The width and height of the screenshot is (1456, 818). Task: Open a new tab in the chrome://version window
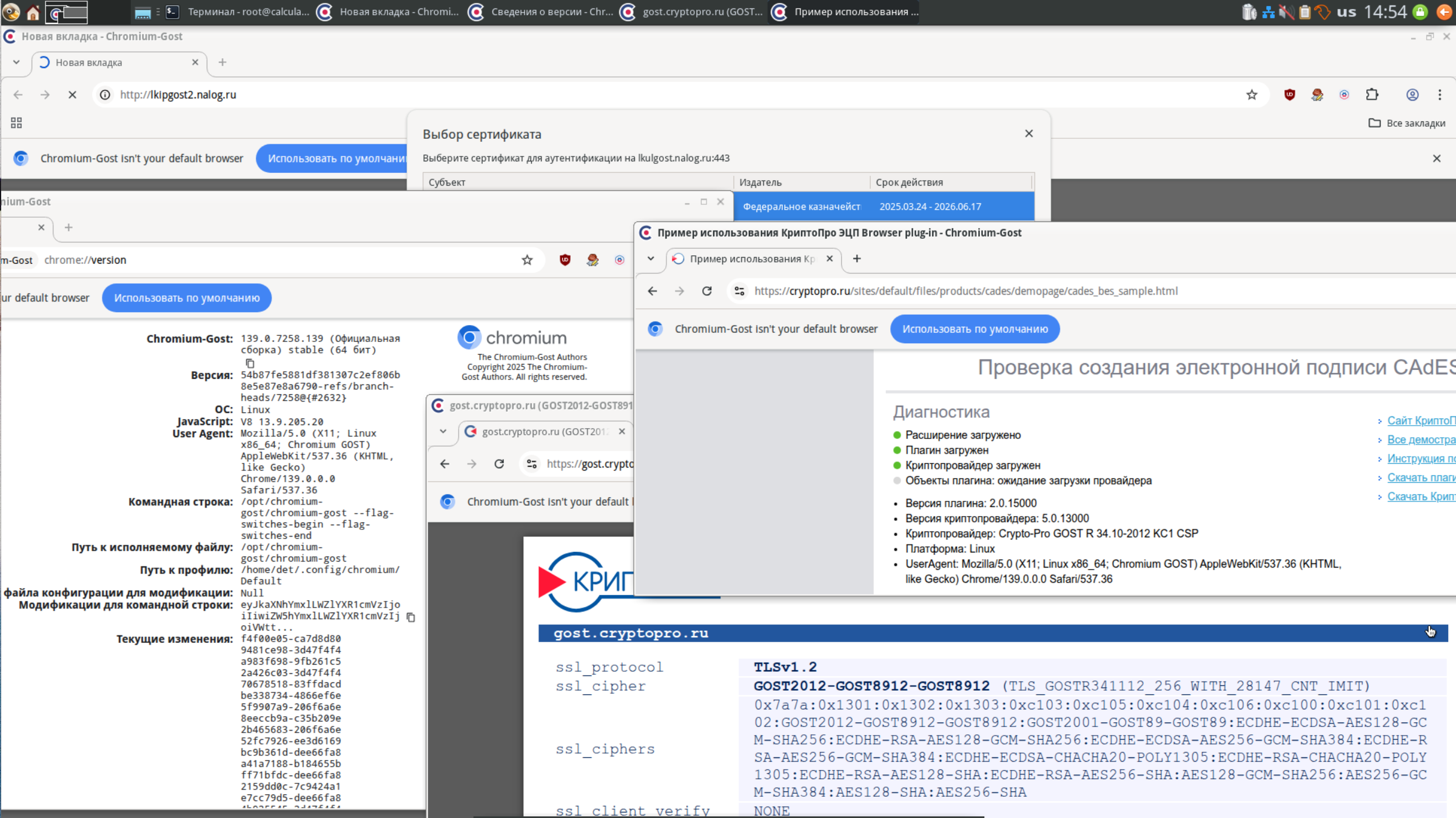coord(69,227)
